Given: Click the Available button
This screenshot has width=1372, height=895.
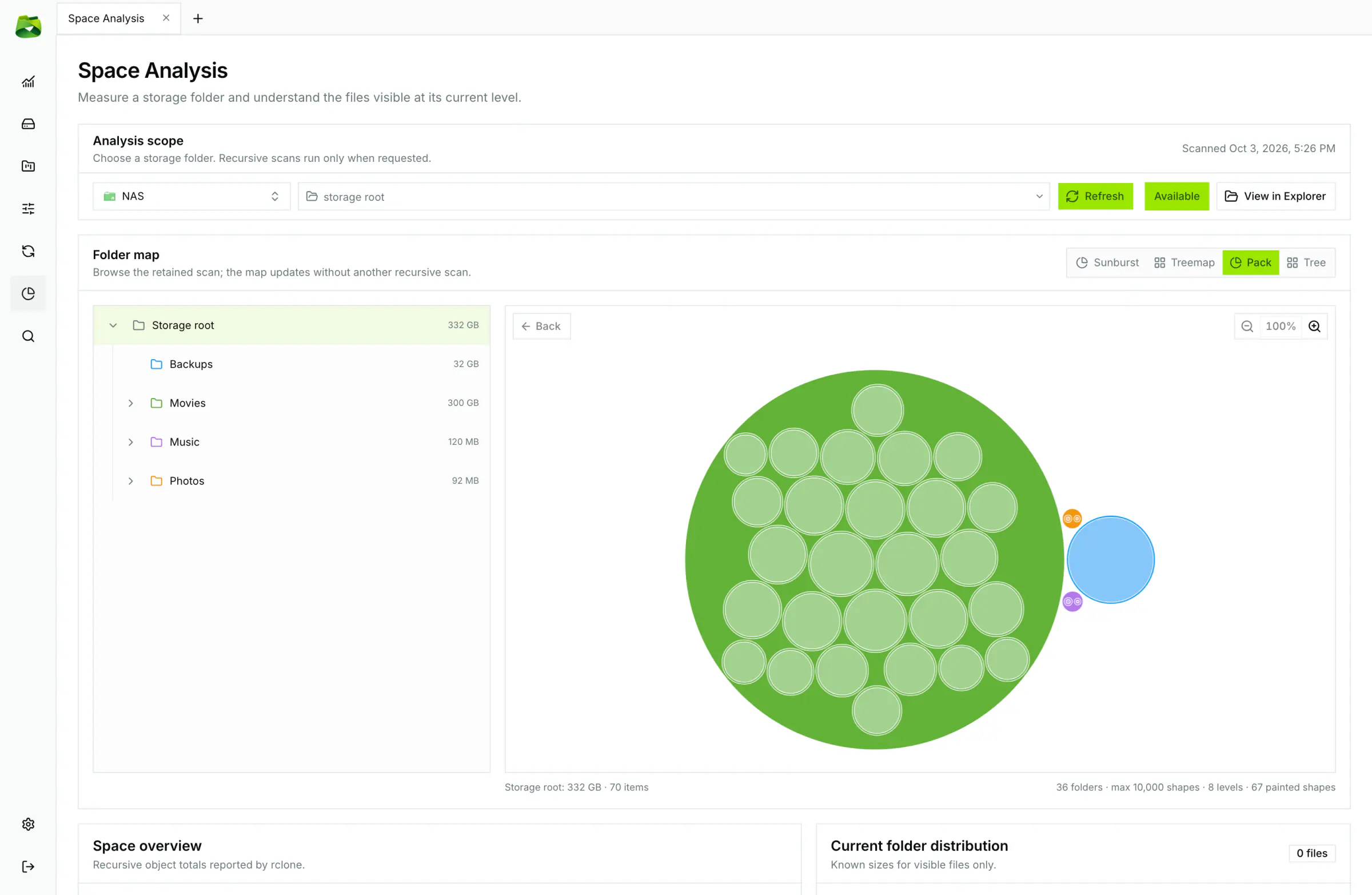Looking at the screenshot, I should (1176, 196).
